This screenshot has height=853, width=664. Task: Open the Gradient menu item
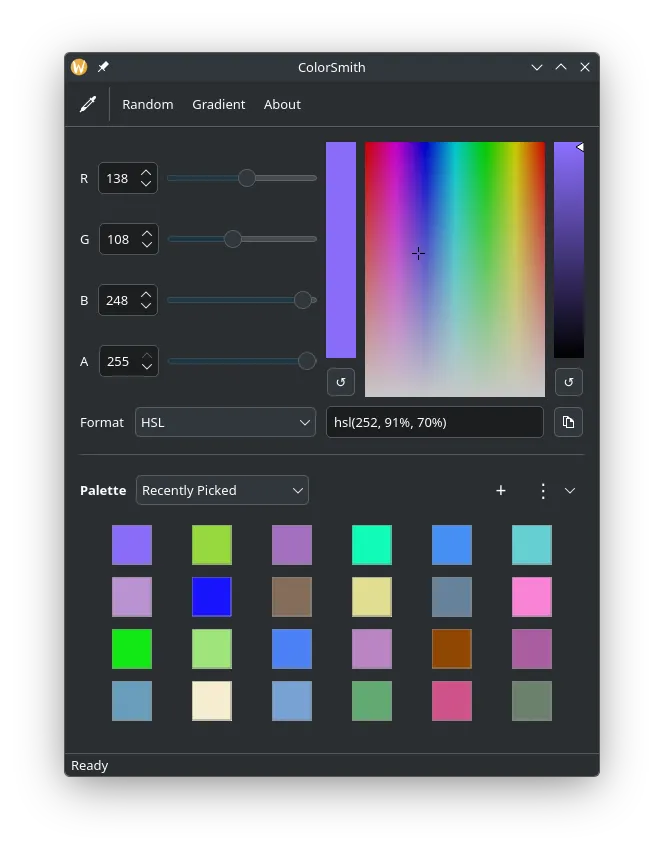(219, 104)
